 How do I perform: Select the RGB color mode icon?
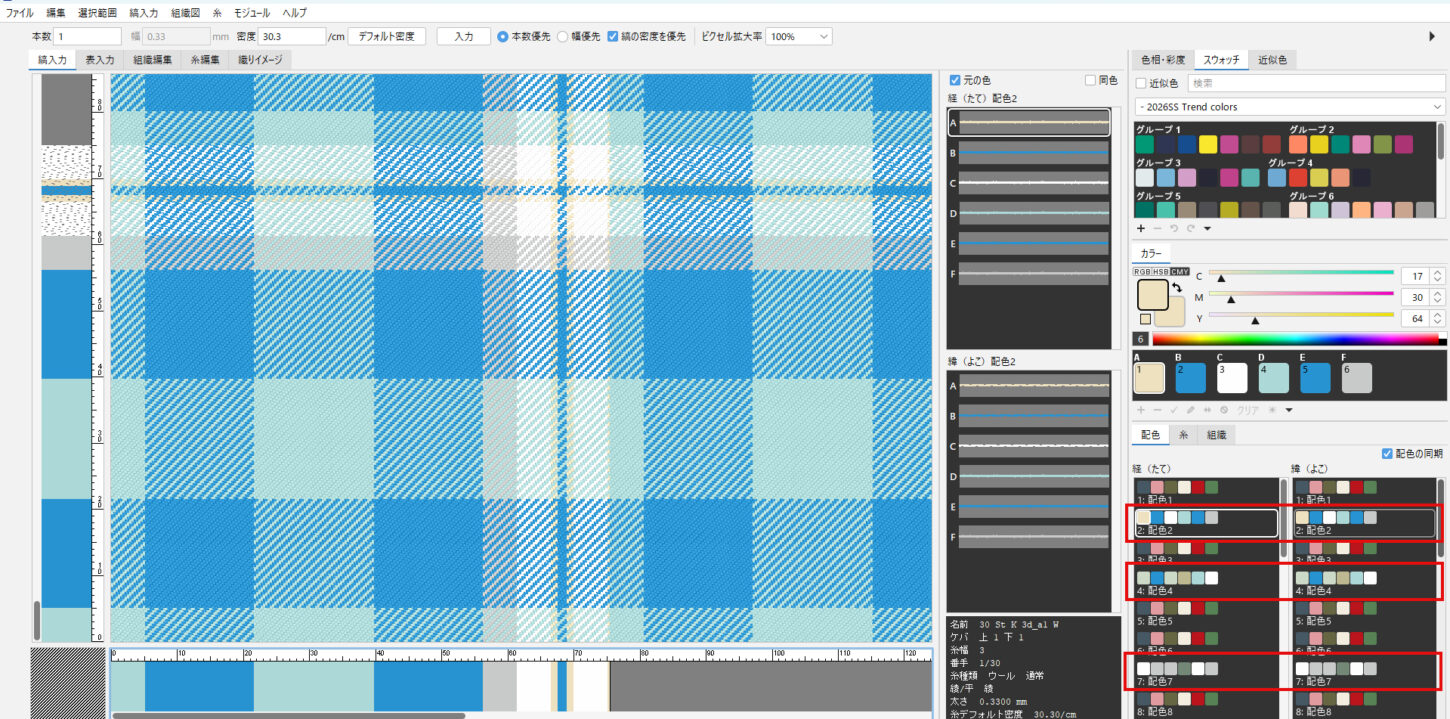tap(1141, 272)
